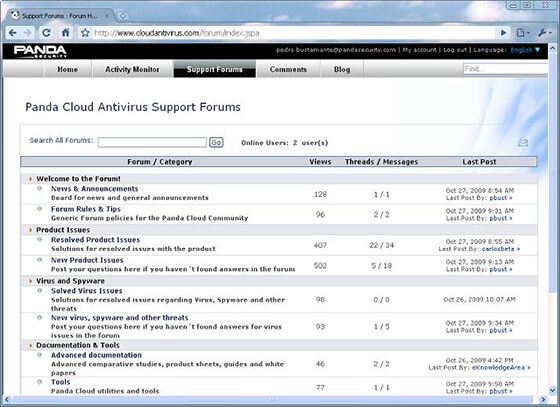The image size is (560, 407).
Task: Open the wrench settings menu
Action: tap(544, 33)
